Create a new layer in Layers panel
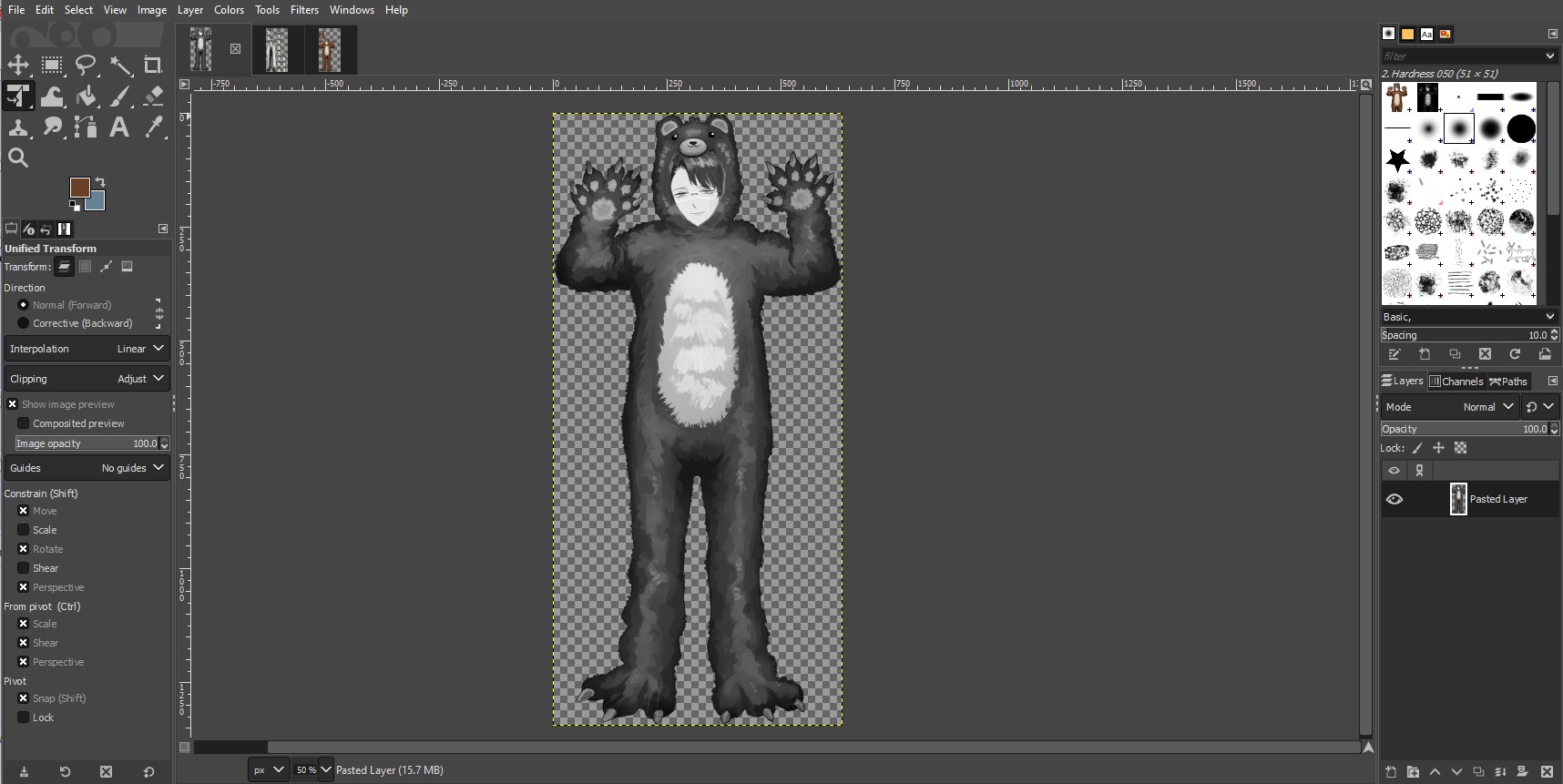This screenshot has height=784, width=1563. pyautogui.click(x=1391, y=772)
